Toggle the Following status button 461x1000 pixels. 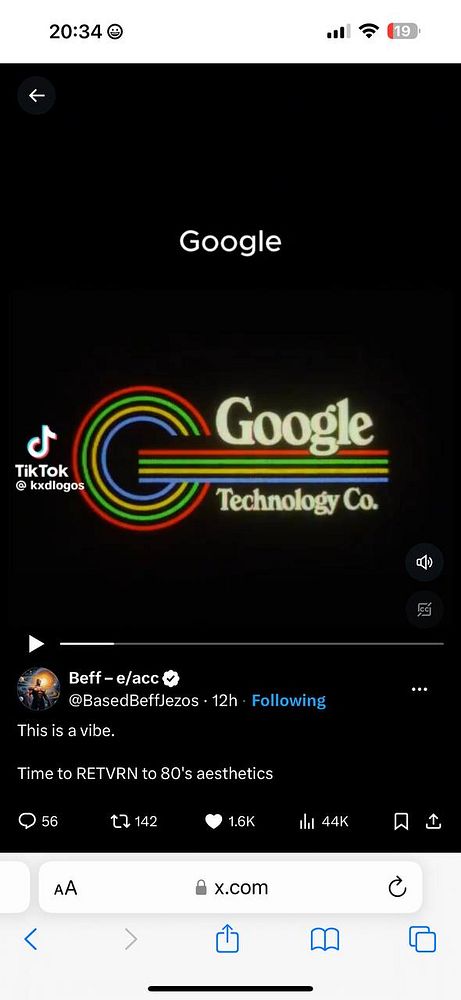pos(289,700)
